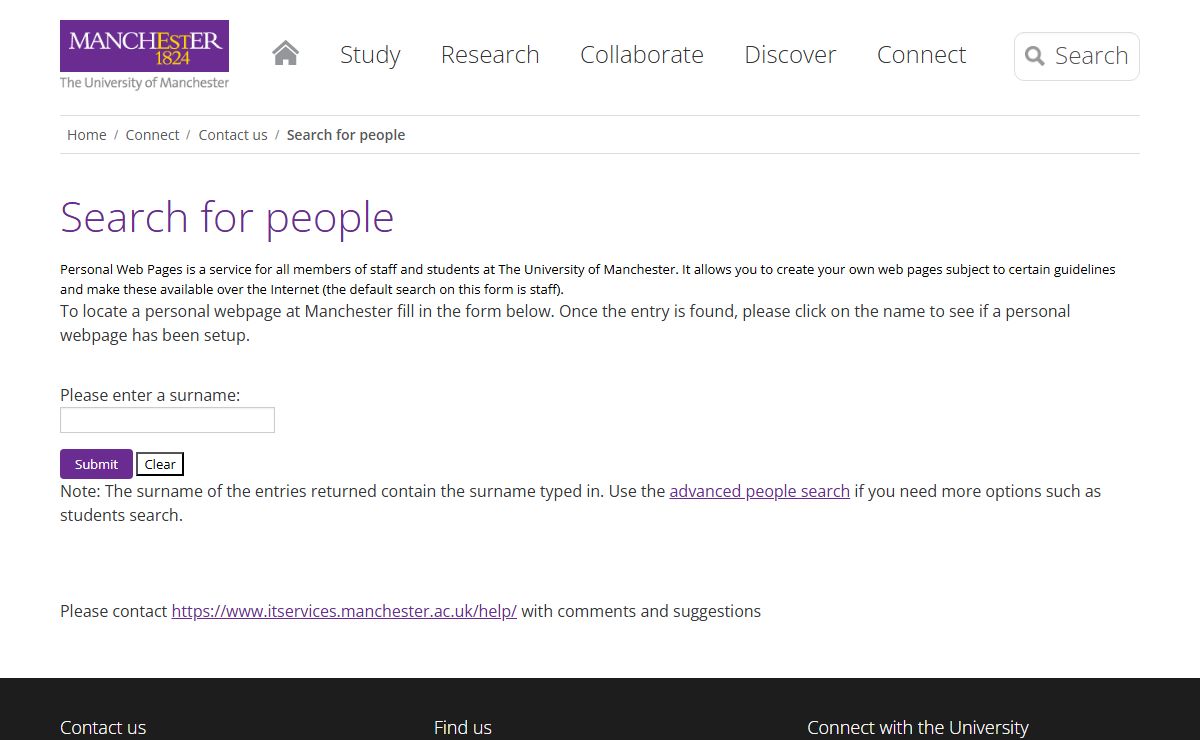Open the advanced people search link
Screen dimensions: 1200x740
point(759,491)
